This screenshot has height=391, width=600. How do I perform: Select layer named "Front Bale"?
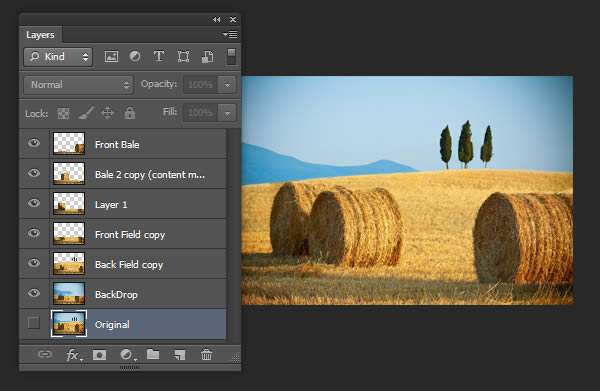coord(117,145)
